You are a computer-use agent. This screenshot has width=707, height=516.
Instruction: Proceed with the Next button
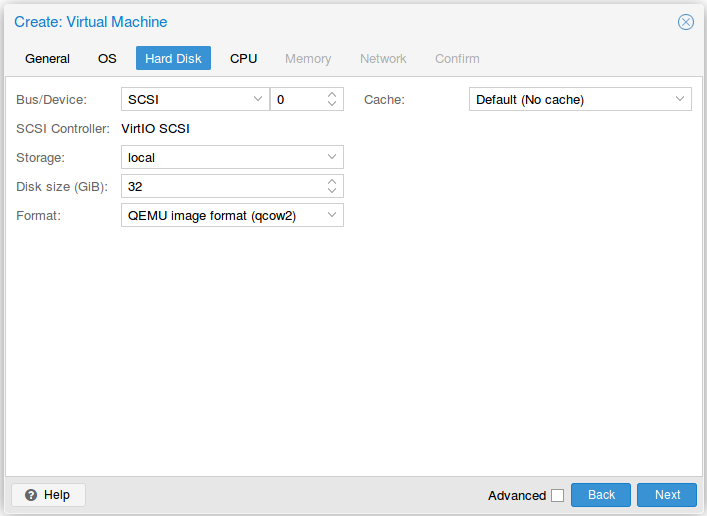[x=667, y=495]
